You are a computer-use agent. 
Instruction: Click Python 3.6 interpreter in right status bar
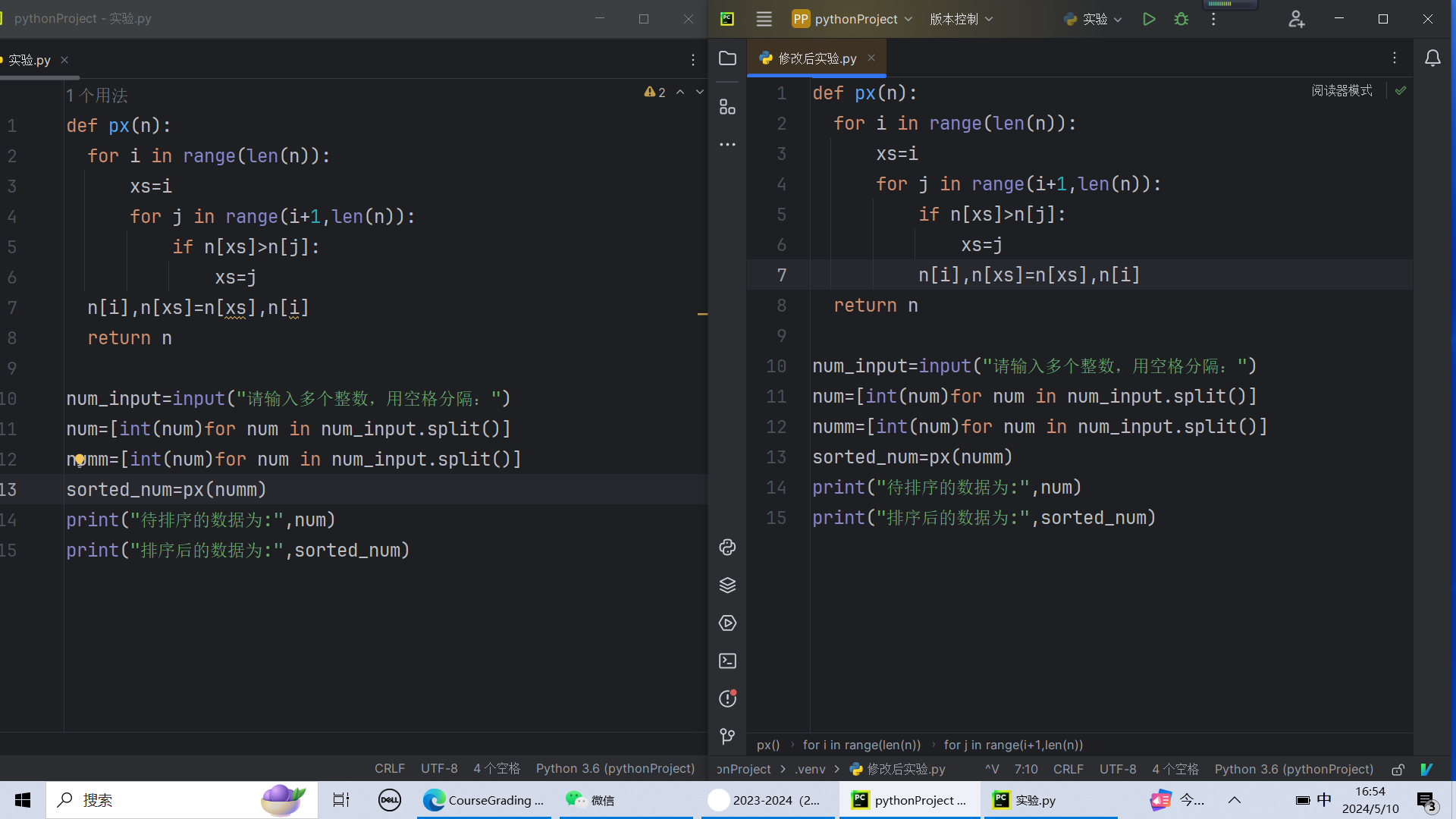[1294, 769]
